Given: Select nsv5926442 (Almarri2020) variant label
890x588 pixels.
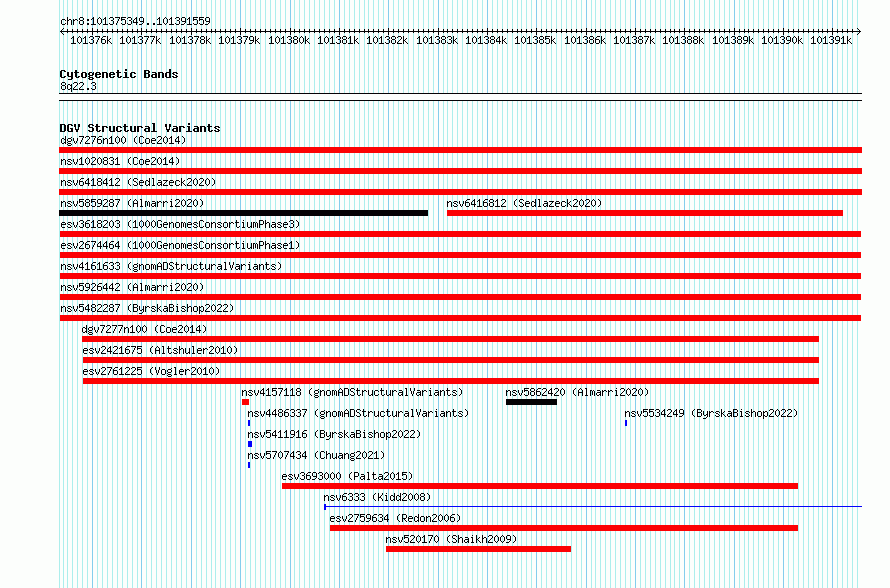Looking at the screenshot, I should coord(132,287).
